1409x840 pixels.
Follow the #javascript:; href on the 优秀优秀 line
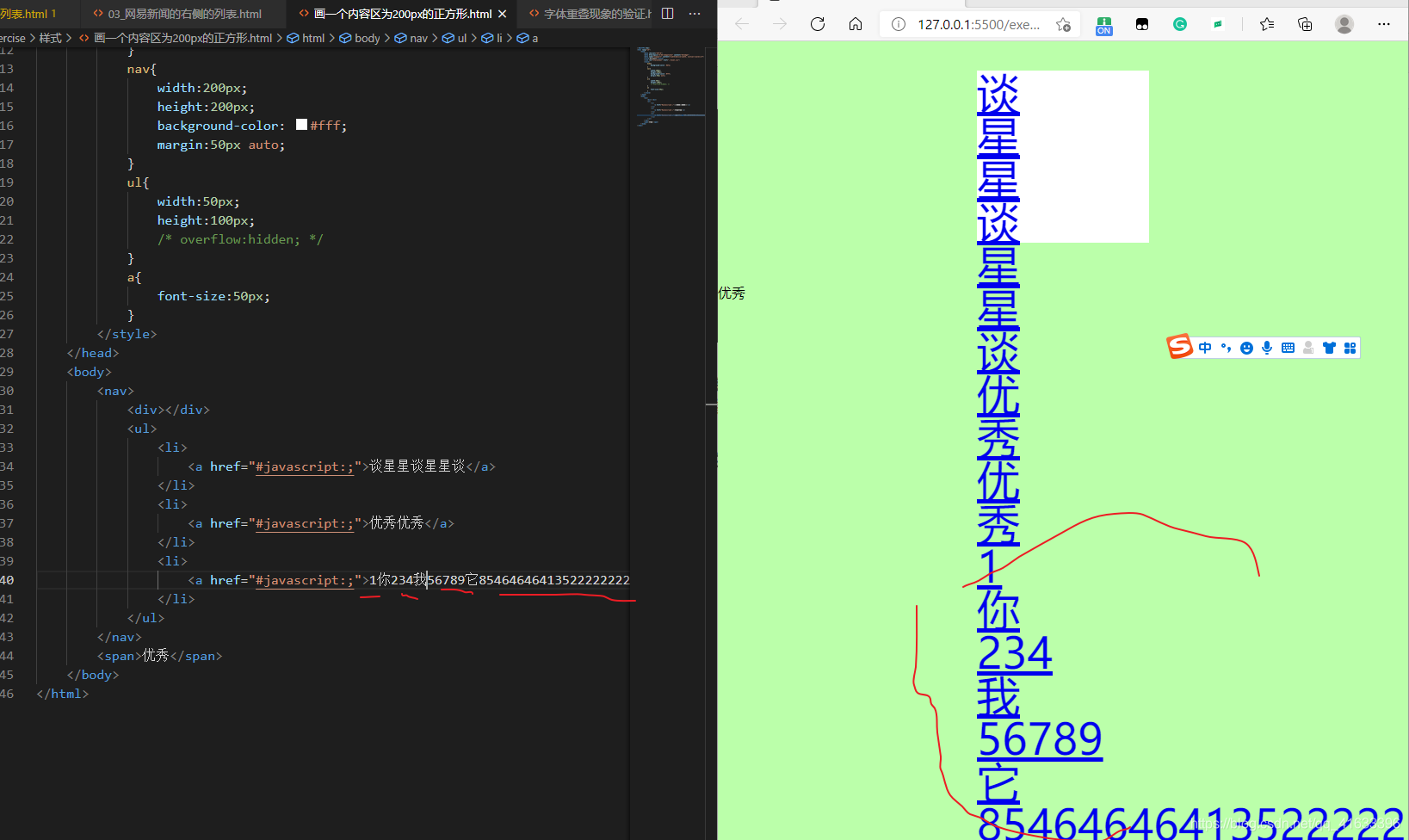pos(305,523)
